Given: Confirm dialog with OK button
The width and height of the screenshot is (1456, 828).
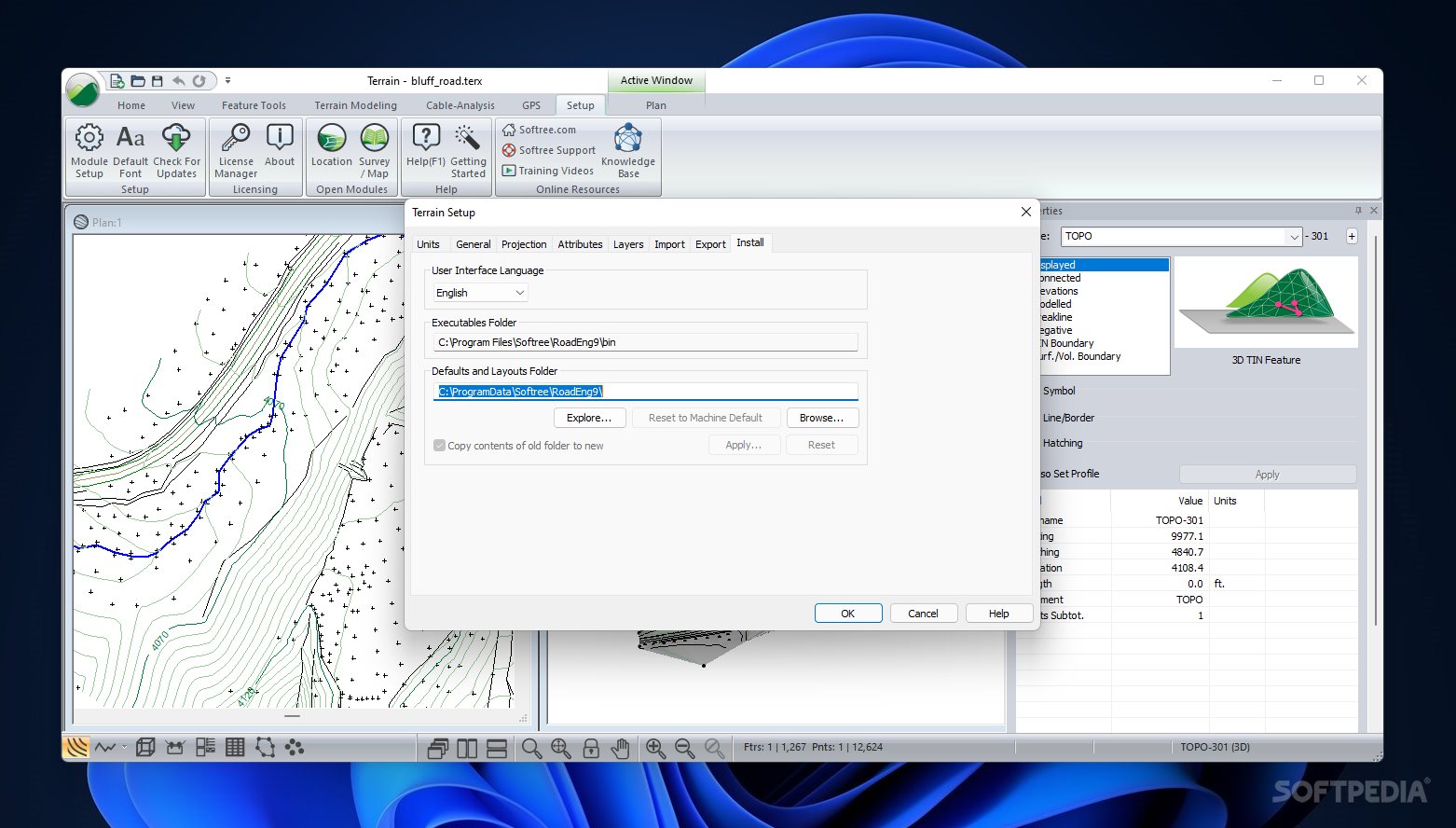Looking at the screenshot, I should click(x=848, y=614).
